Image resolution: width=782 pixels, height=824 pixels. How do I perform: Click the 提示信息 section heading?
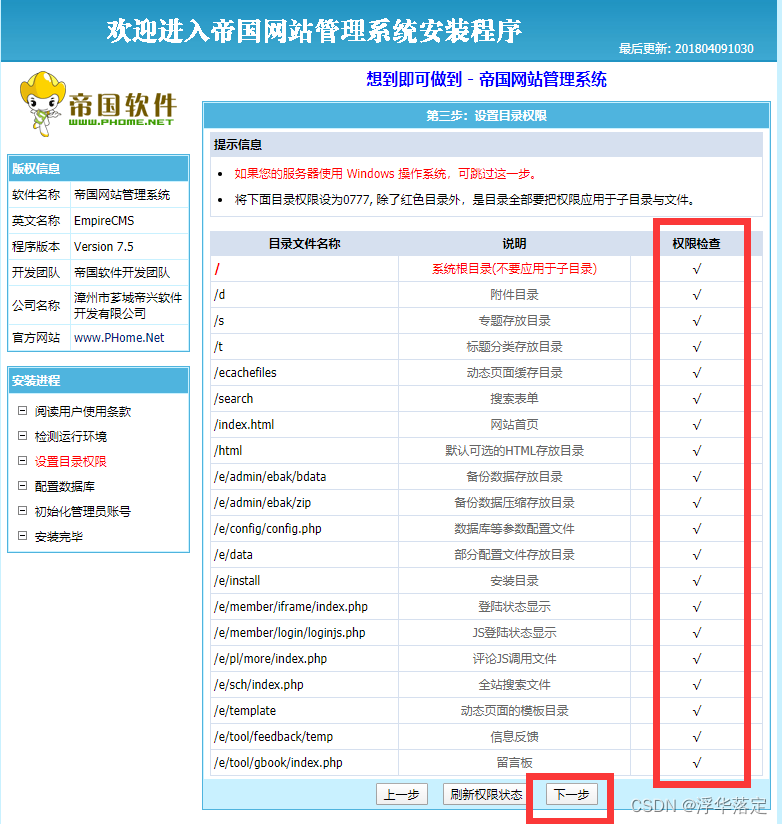click(x=238, y=145)
